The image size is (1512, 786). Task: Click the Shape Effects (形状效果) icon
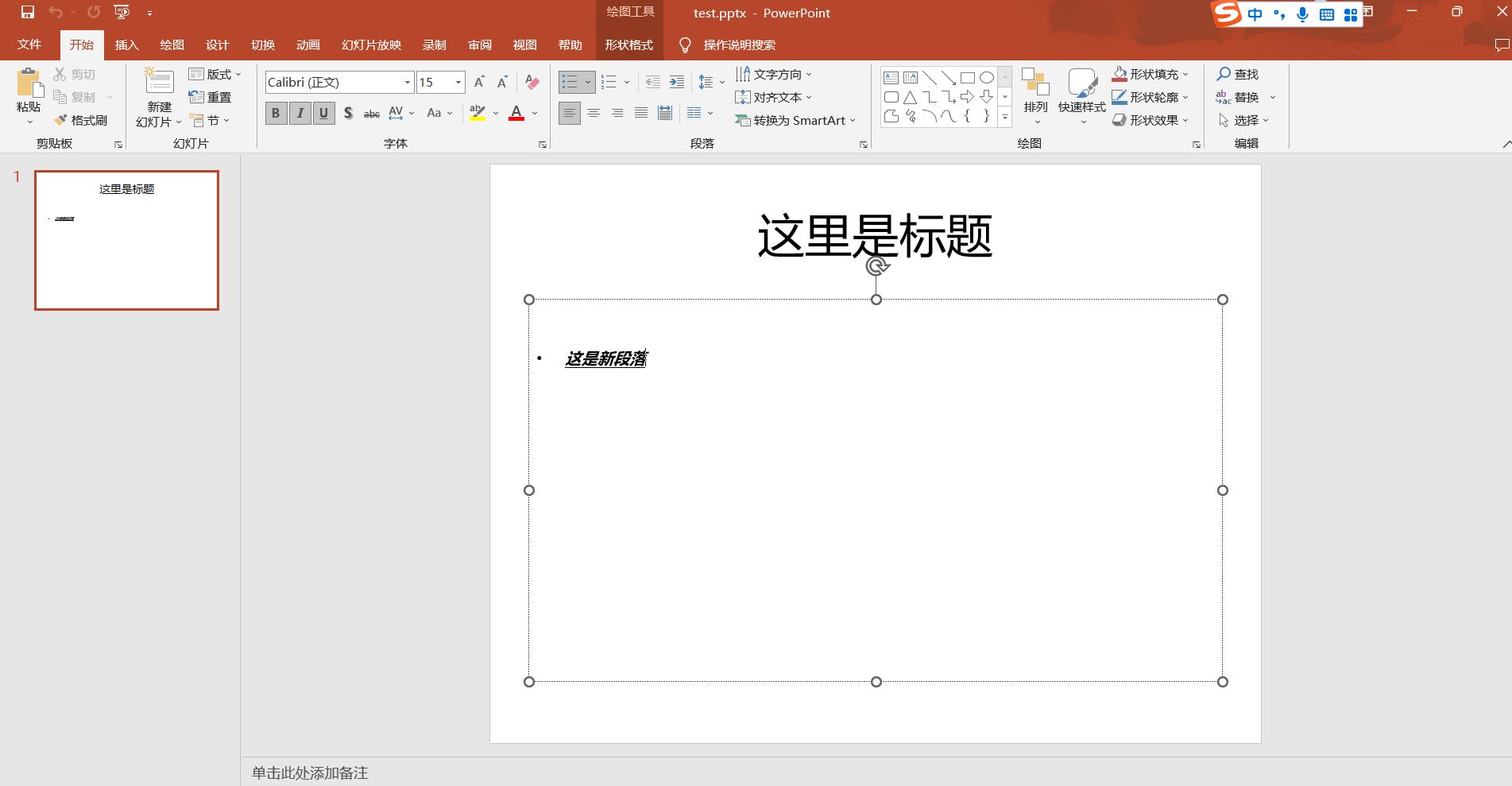click(x=1148, y=120)
